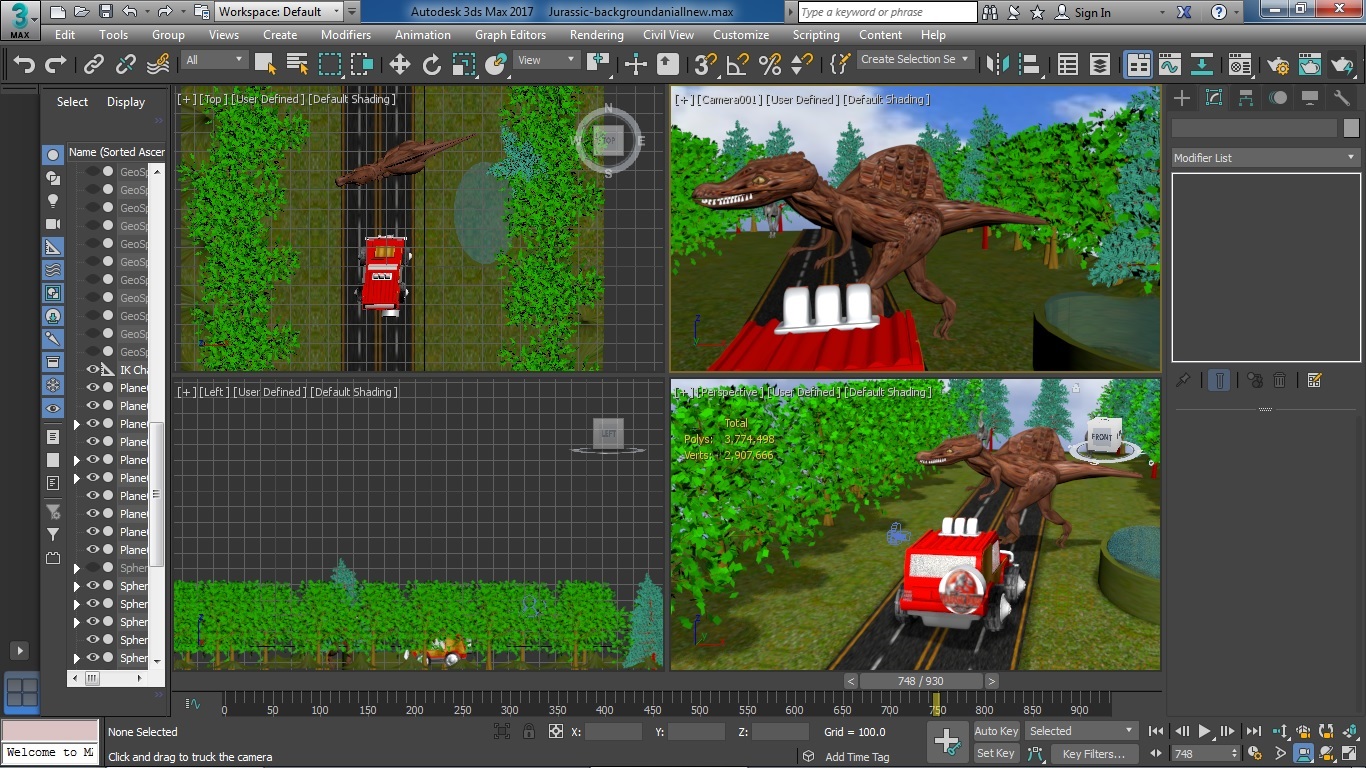Open the Layer Explorer from main toolbar

1100,65
